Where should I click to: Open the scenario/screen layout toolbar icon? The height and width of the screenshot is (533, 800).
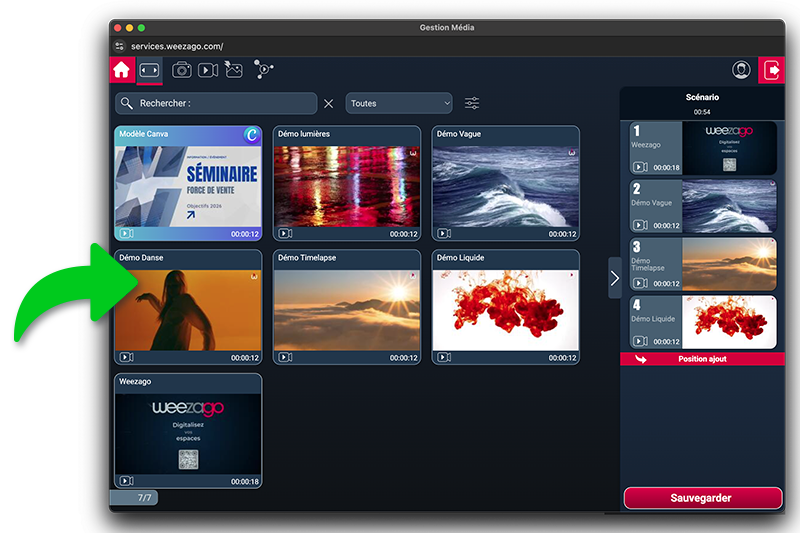pos(149,70)
